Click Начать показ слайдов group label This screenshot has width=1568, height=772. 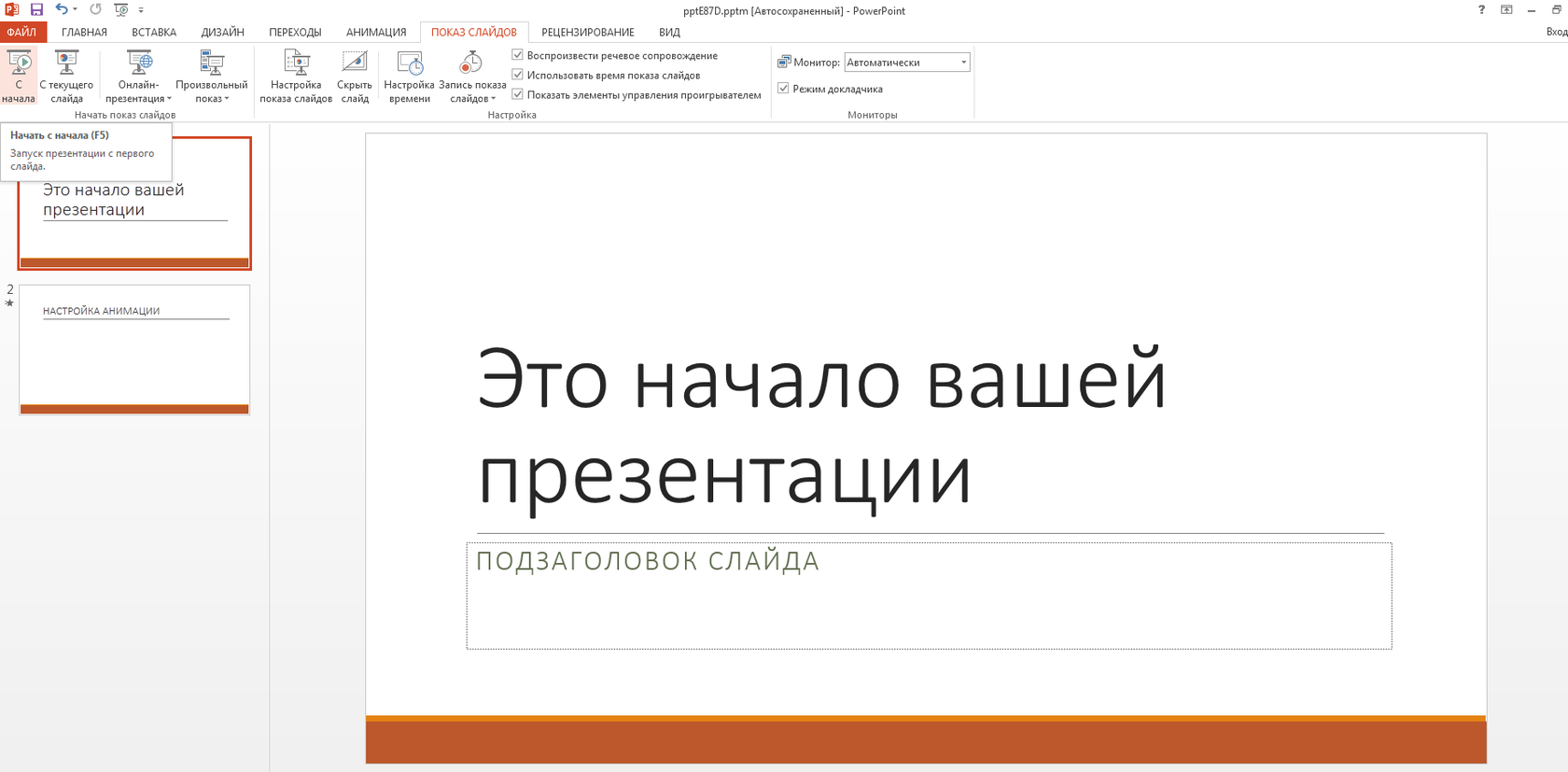point(125,115)
